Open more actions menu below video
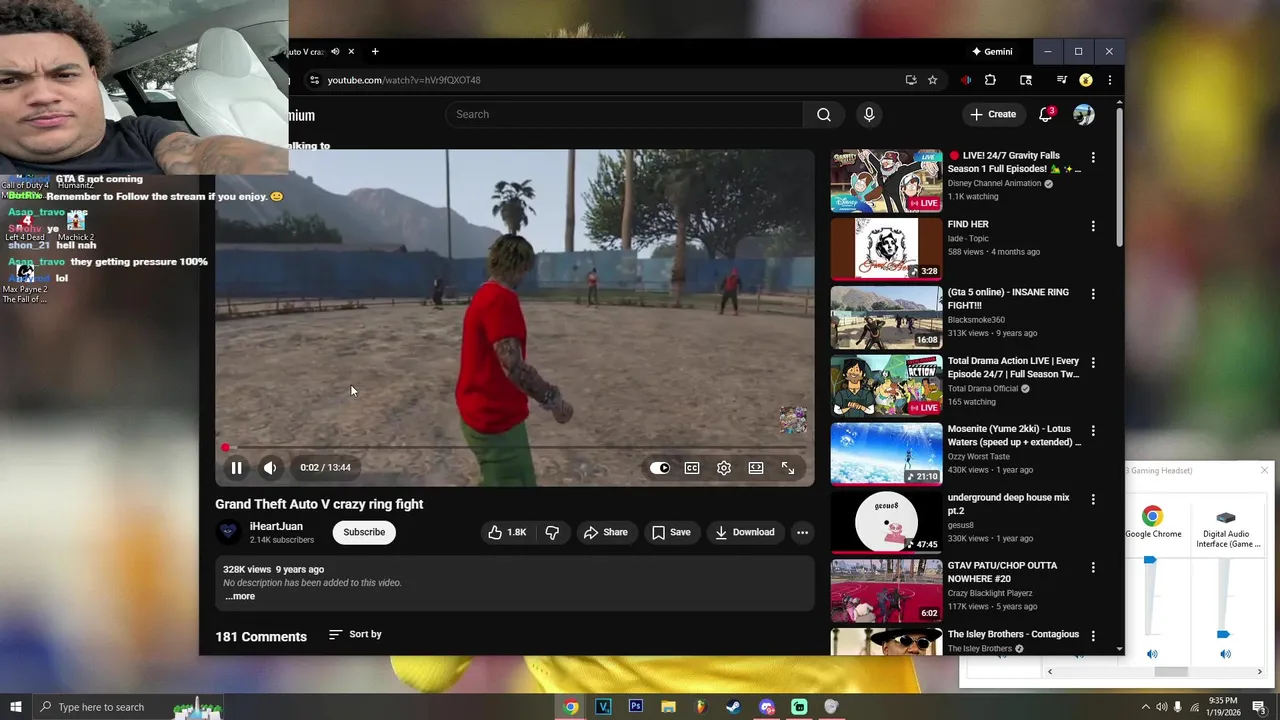Image resolution: width=1280 pixels, height=720 pixels. tap(802, 532)
